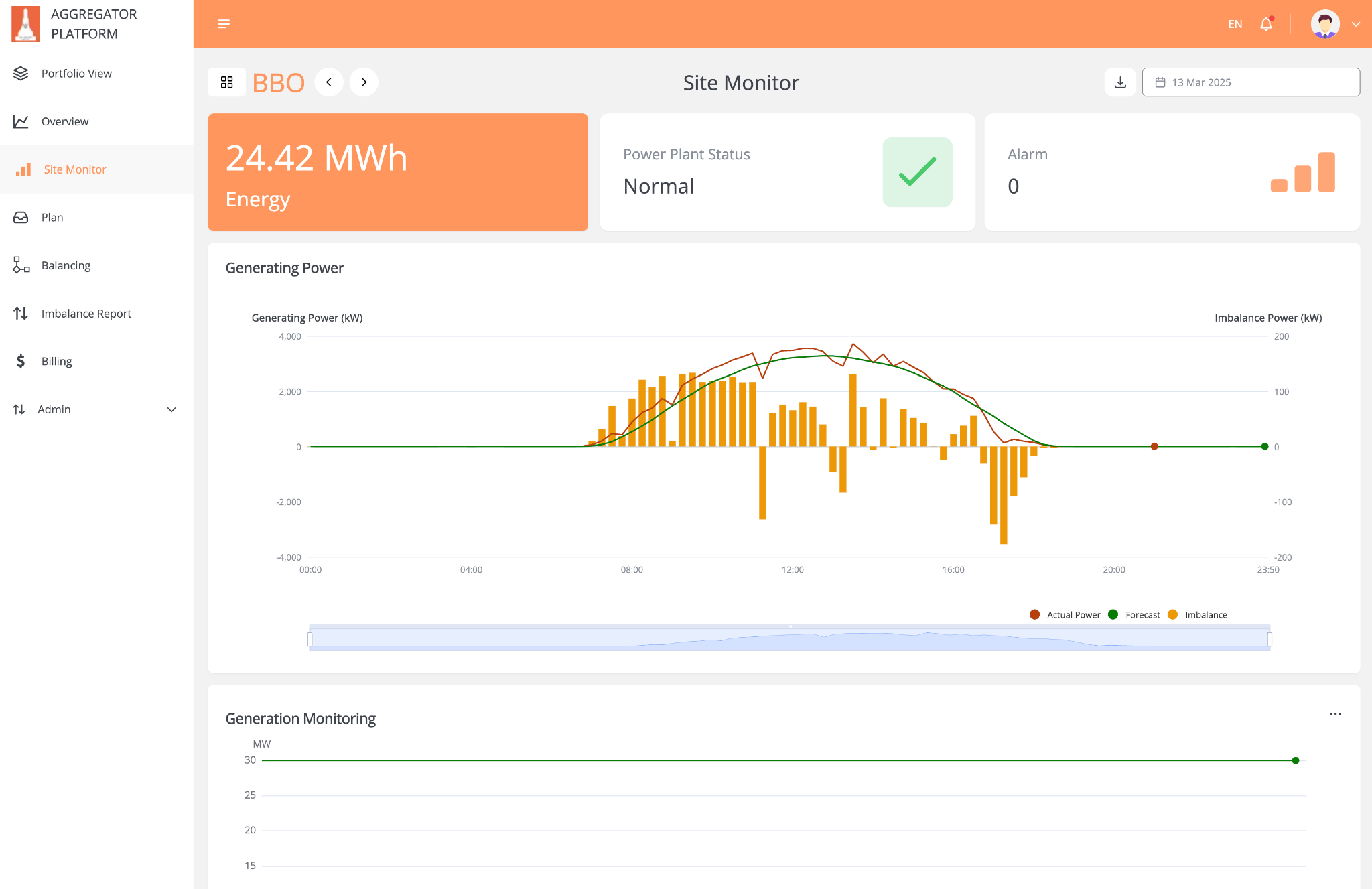The height and width of the screenshot is (889, 1372).
Task: Select the Site Monitor sidebar icon
Action: coord(23,169)
